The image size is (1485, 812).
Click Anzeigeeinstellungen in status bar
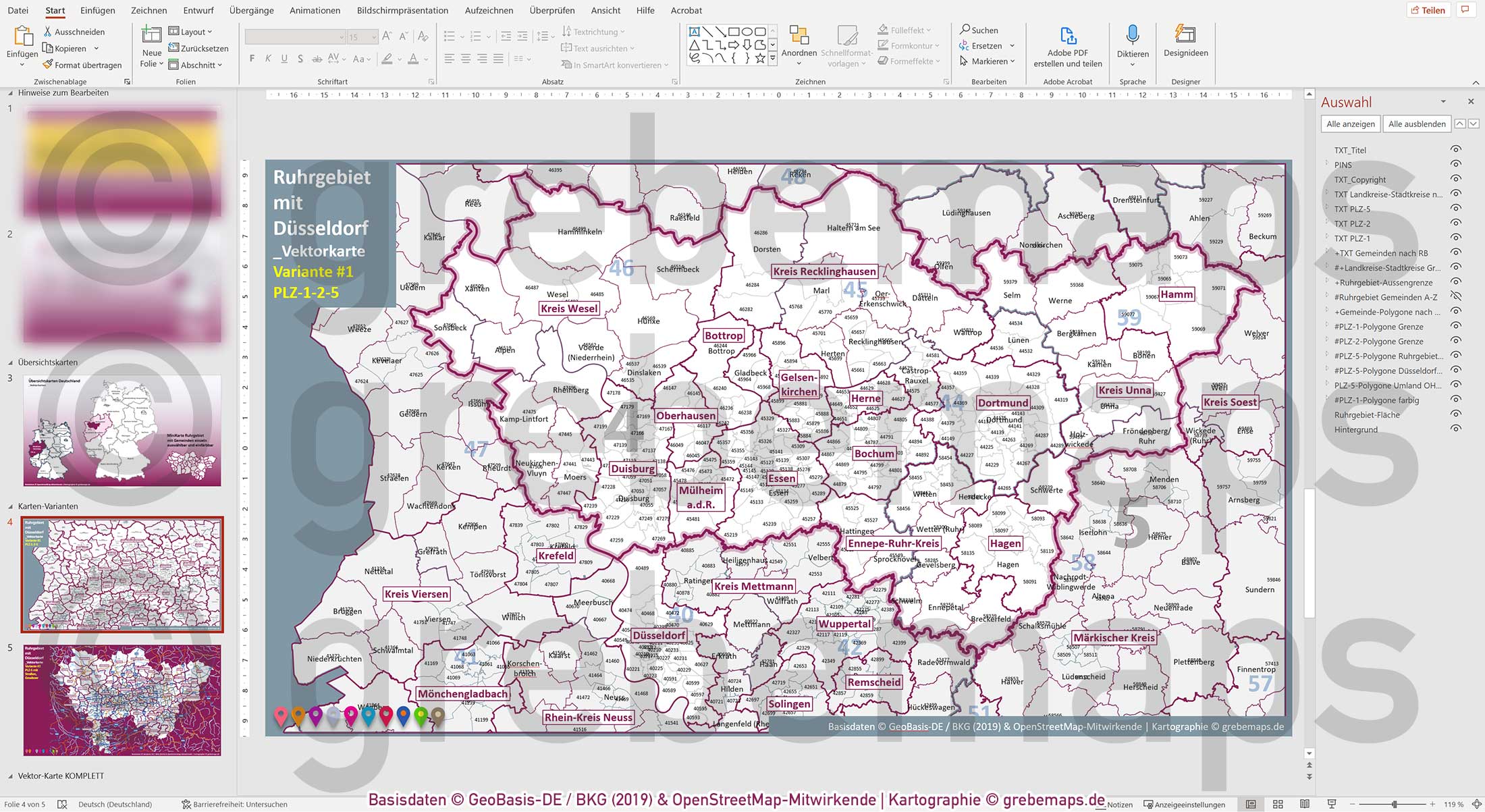1185,805
